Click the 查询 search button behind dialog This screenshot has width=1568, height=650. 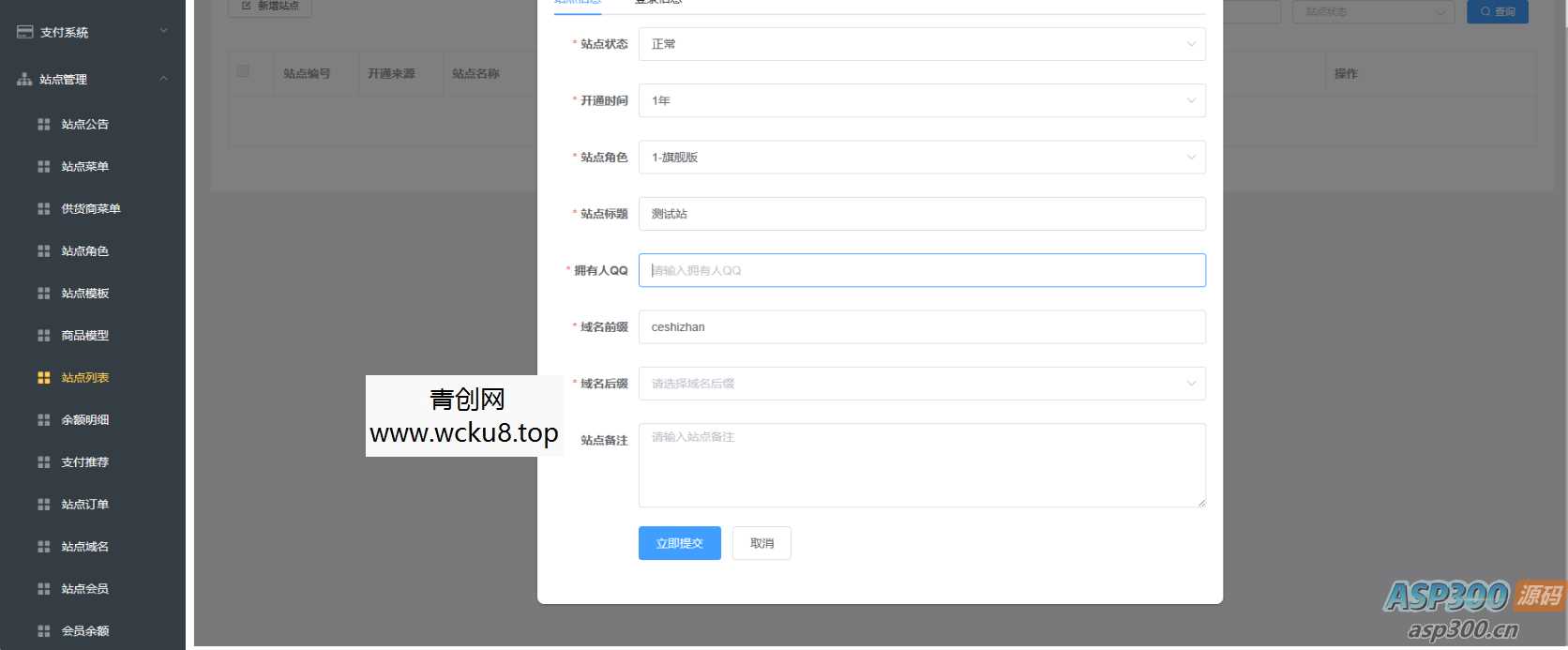(1498, 11)
